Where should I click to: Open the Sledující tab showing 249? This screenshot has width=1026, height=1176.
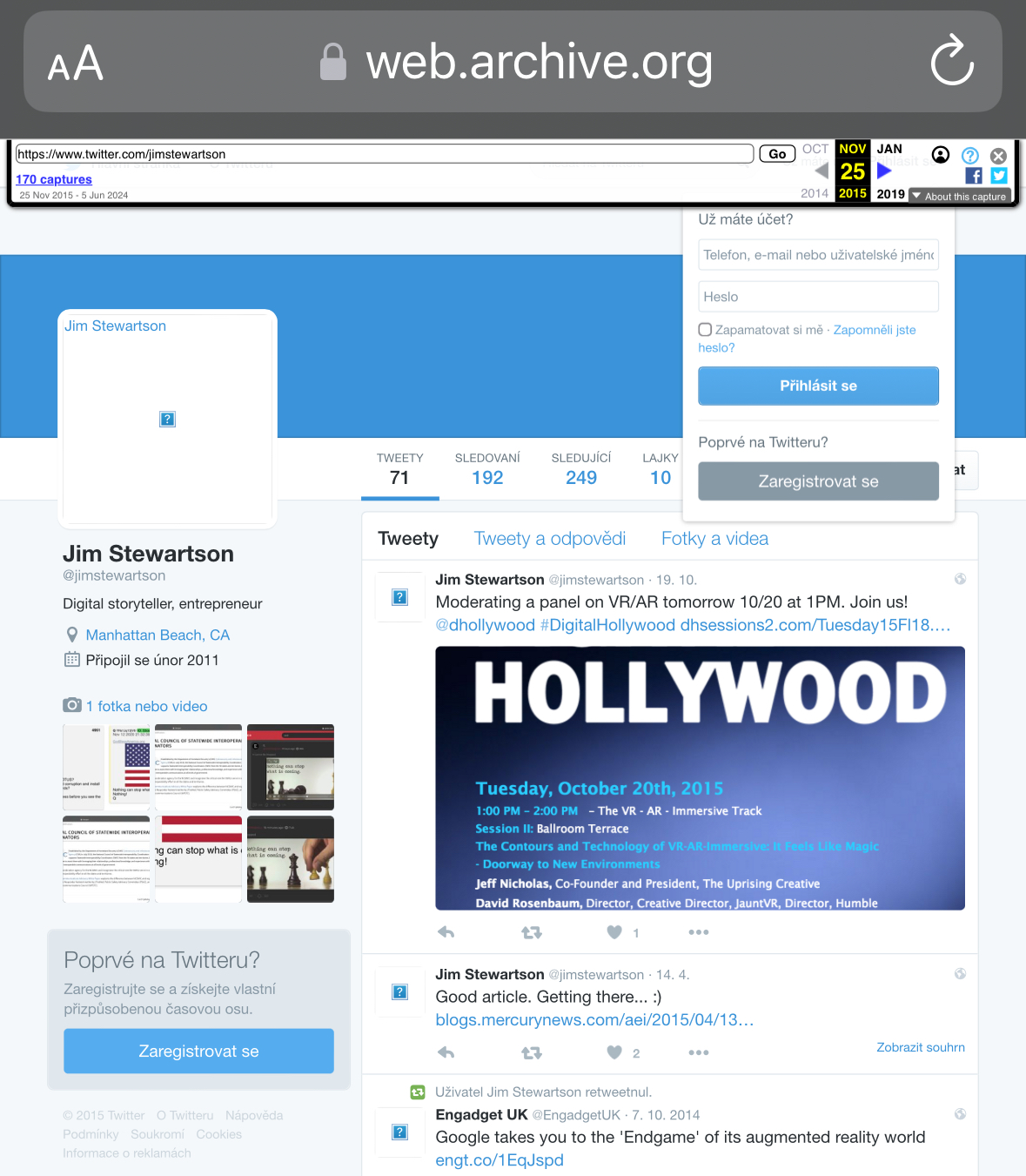coord(581,469)
